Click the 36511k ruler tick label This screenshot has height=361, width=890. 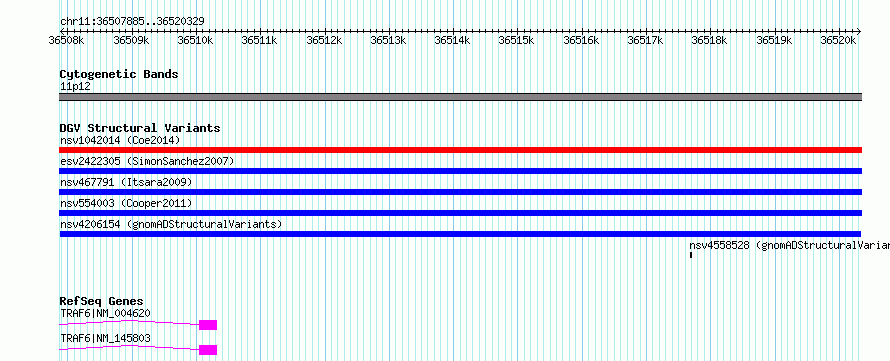259,40
